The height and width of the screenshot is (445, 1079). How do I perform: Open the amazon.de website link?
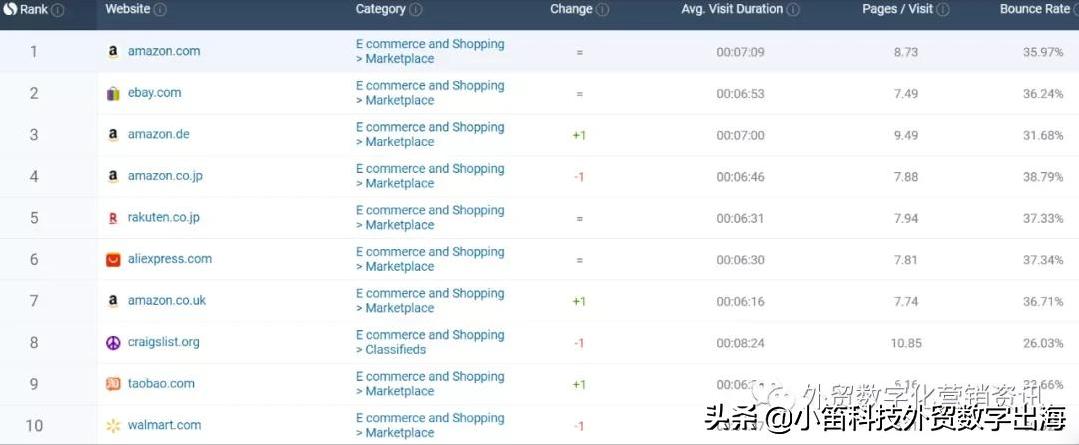coord(158,135)
